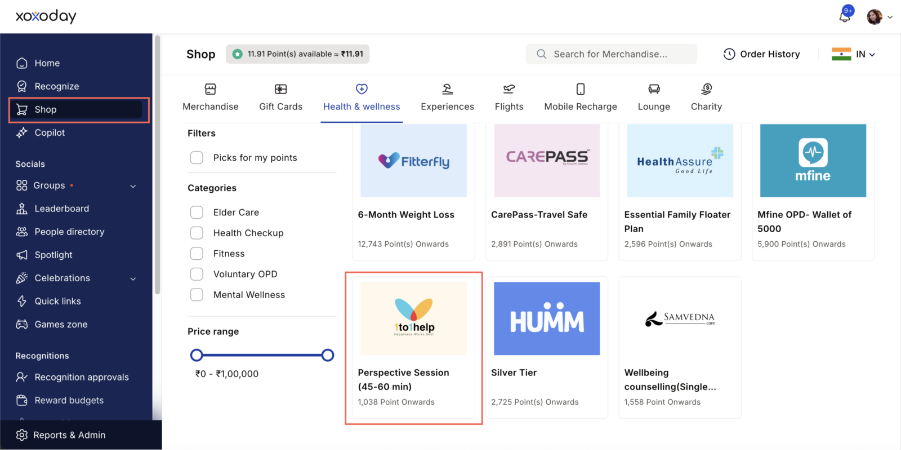Click the Copilot sparkle icon
Viewport: 901px width, 450px height.
(22, 133)
